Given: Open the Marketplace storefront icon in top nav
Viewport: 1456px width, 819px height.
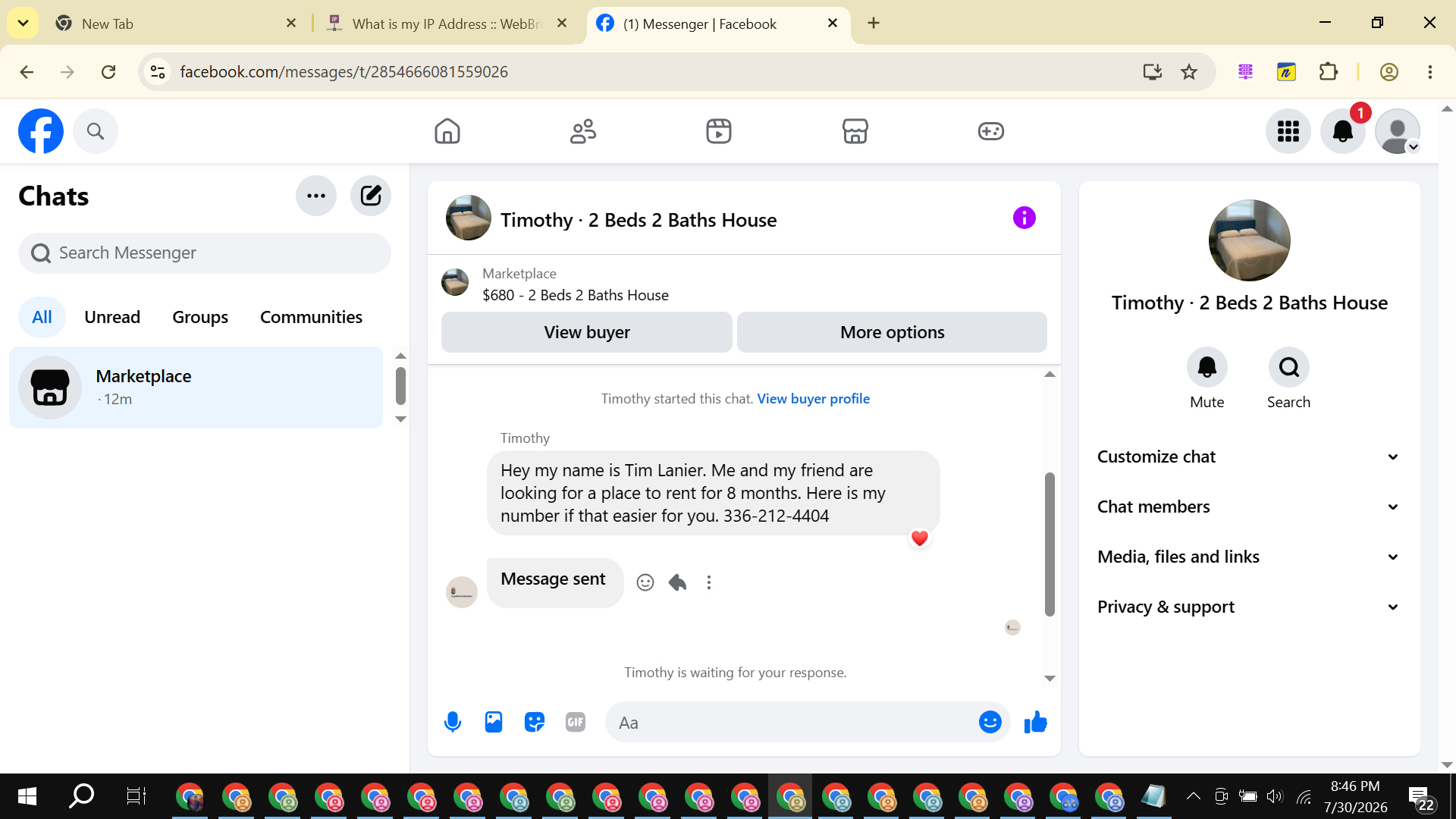Looking at the screenshot, I should tap(855, 131).
